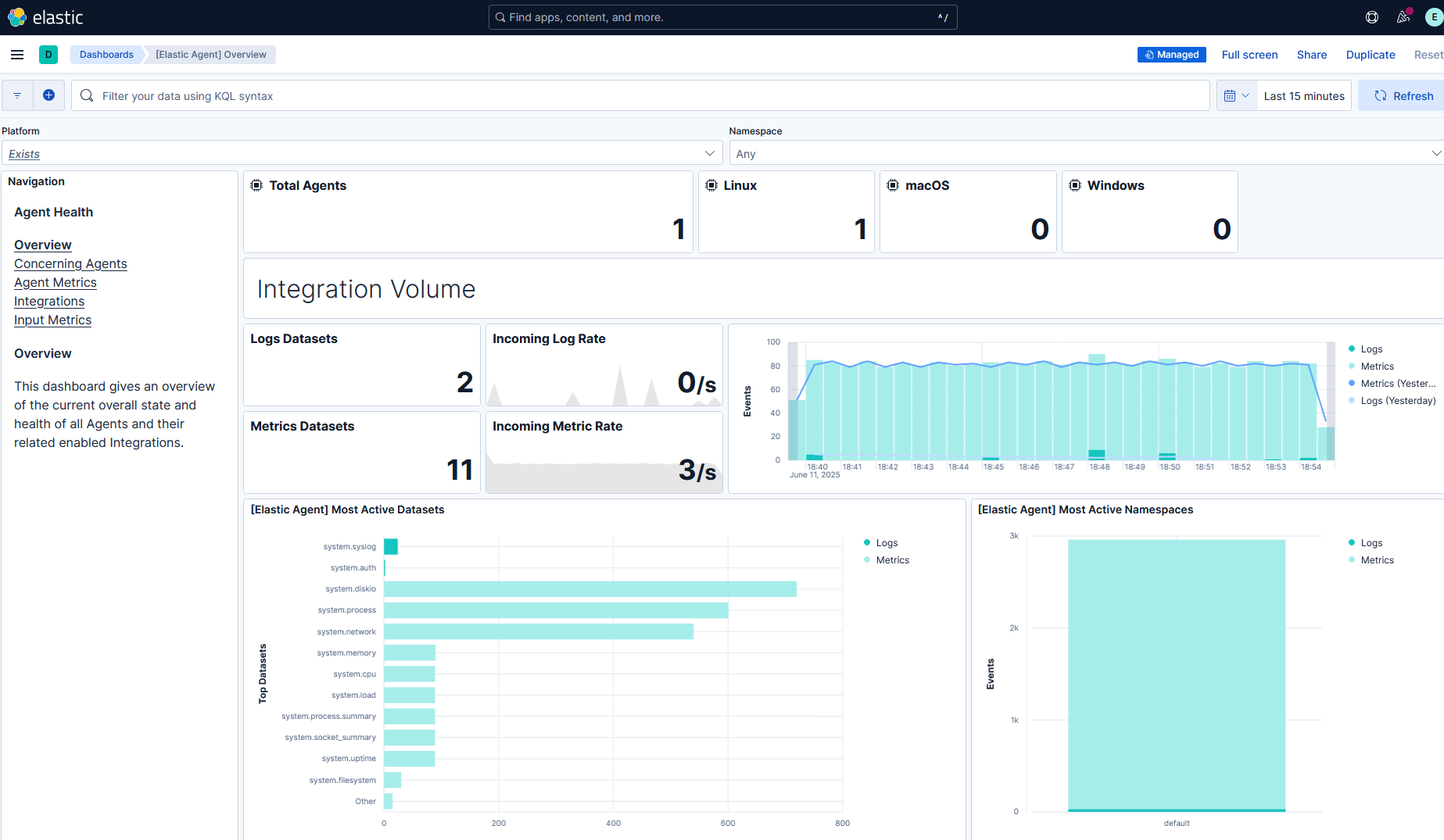The image size is (1444, 840).
Task: Open the help menu icon
Action: click(1372, 17)
